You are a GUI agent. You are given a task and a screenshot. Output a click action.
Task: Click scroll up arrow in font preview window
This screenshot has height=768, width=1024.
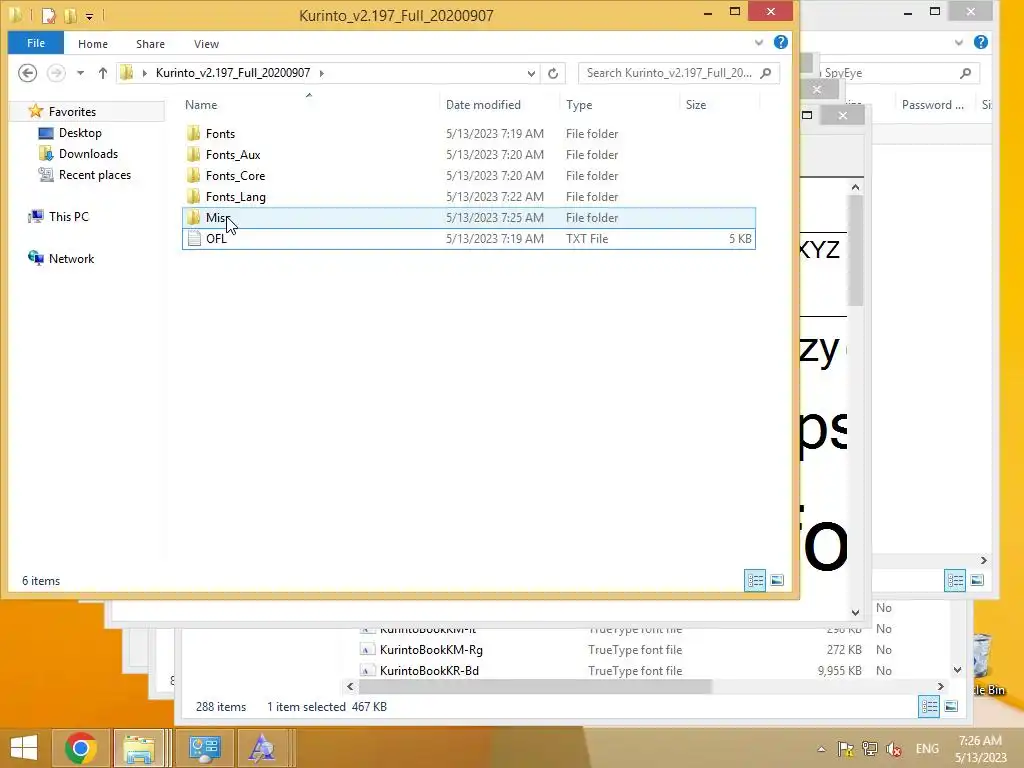[x=856, y=187]
